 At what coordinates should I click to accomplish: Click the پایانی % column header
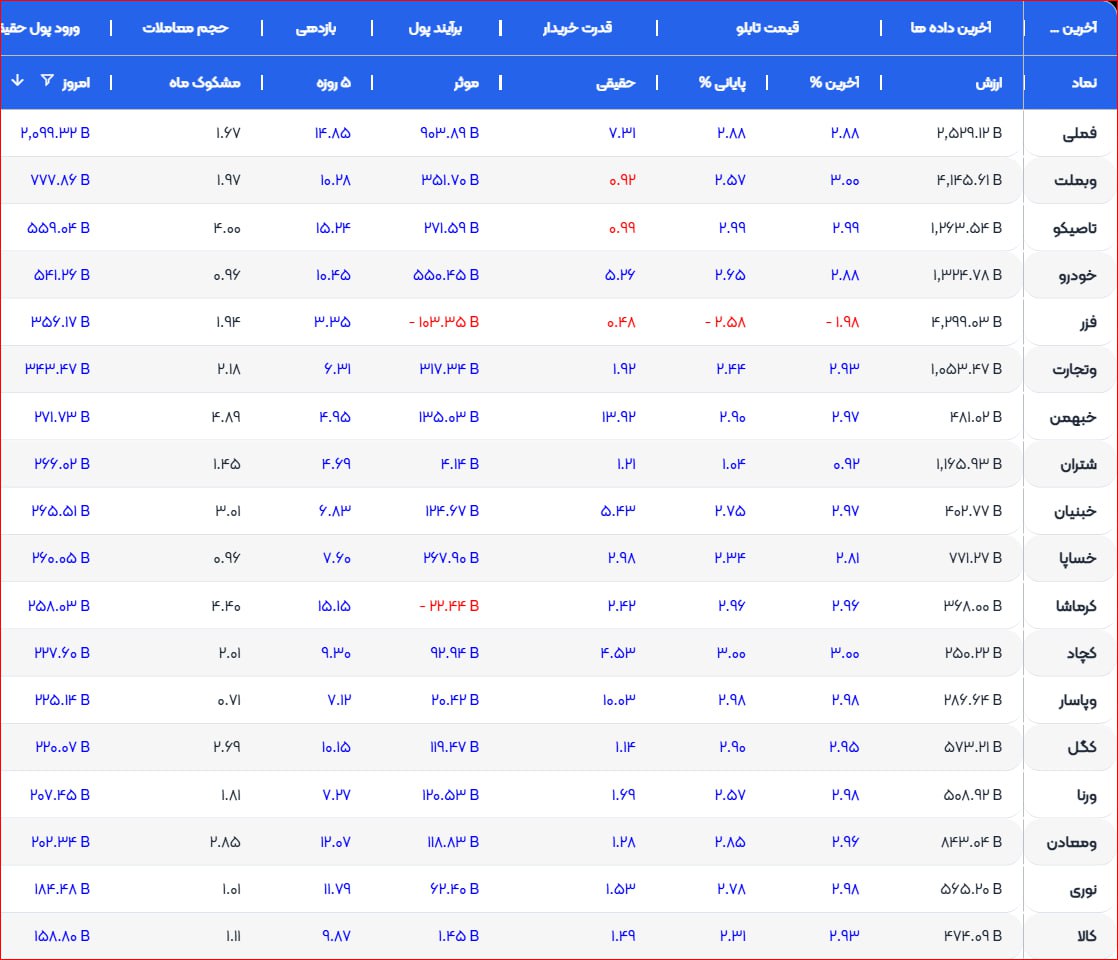(x=722, y=83)
